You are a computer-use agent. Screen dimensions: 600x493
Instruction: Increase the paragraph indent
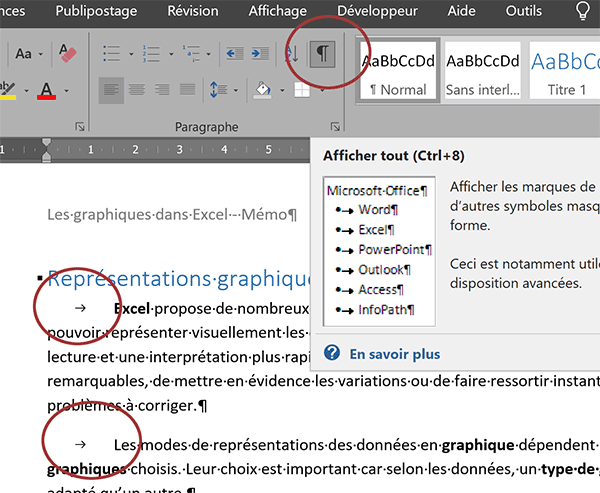click(260, 54)
